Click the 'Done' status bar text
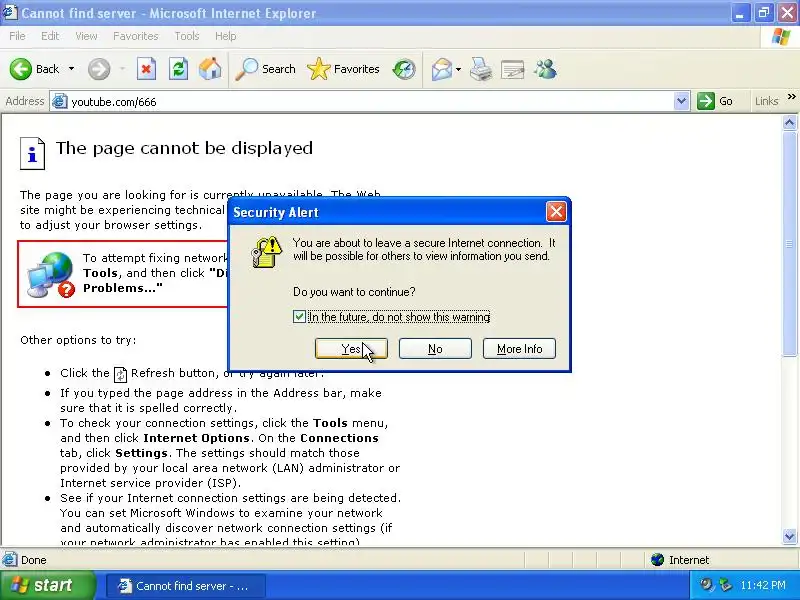The image size is (800, 600). point(34,560)
